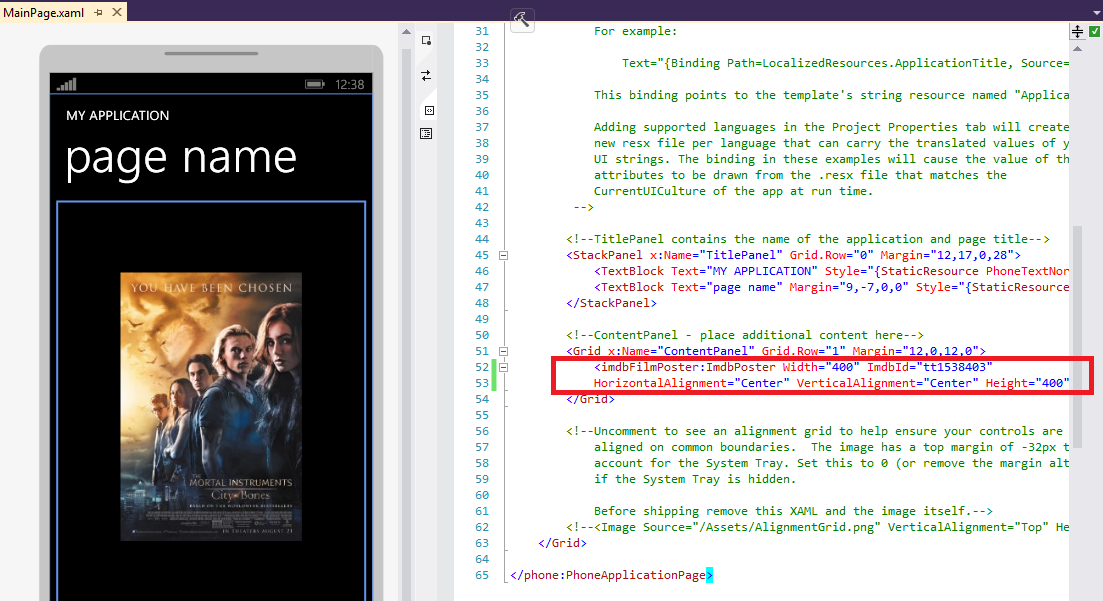The width and height of the screenshot is (1103, 601).
Task: Click the 'For example:' comment line
Action: pyautogui.click(x=635, y=31)
